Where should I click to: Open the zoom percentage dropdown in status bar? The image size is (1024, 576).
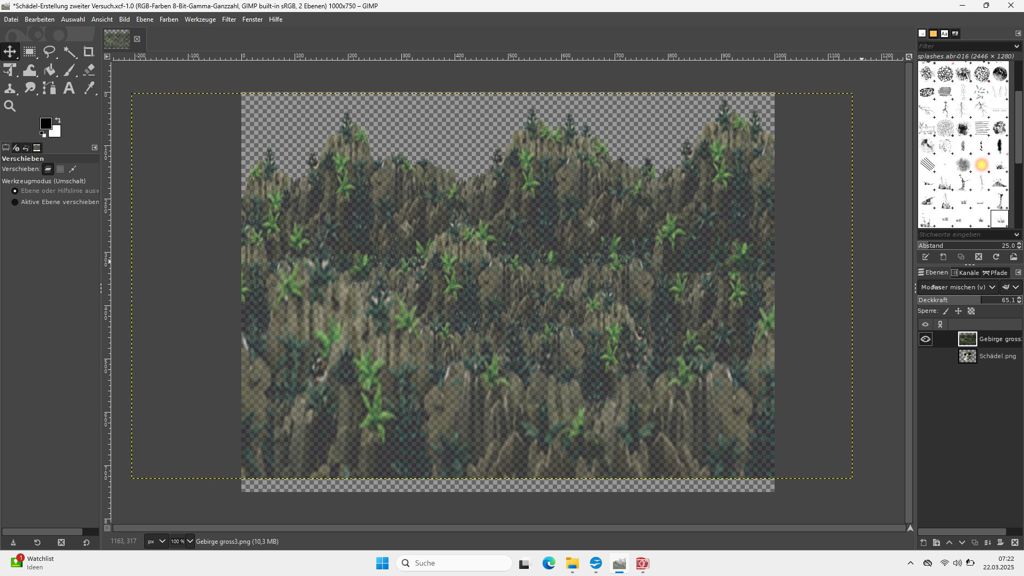(182, 541)
